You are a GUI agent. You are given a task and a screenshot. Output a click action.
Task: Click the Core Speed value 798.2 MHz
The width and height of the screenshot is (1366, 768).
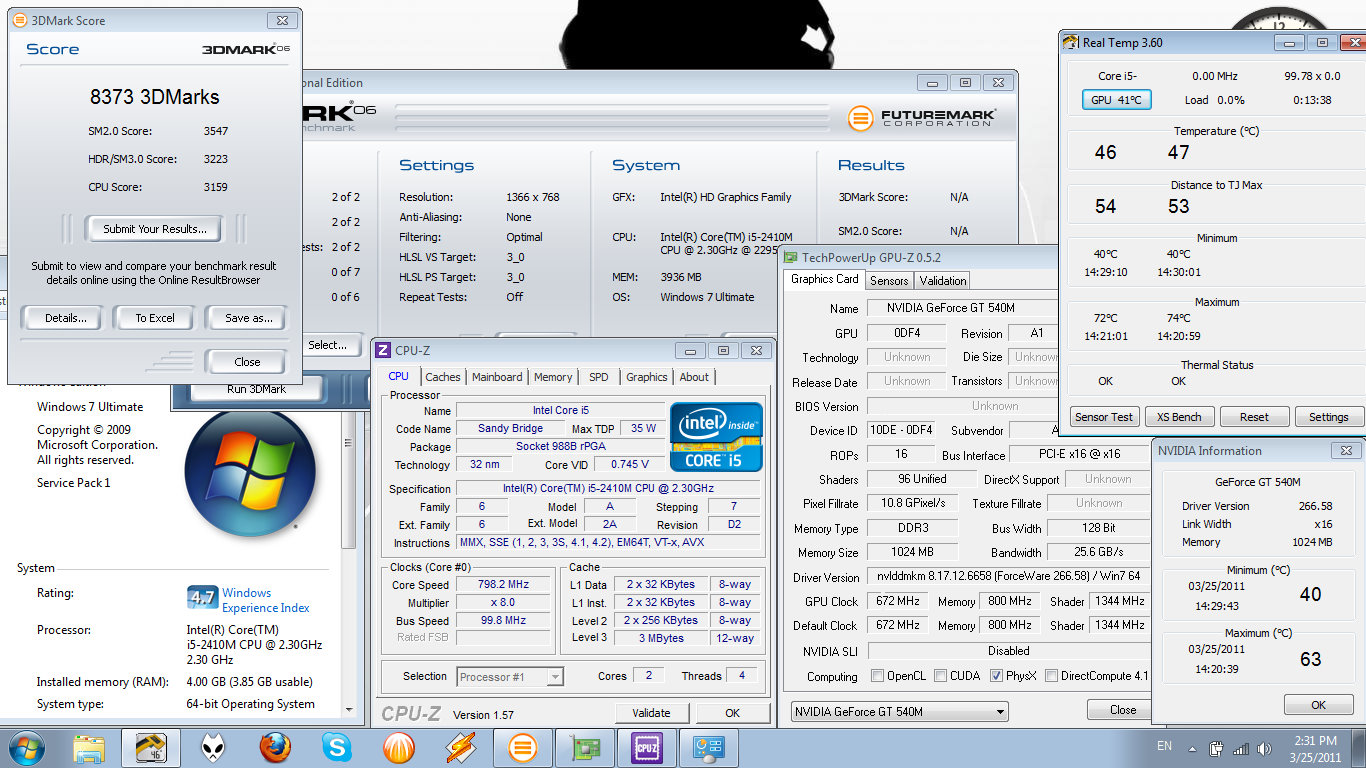pyautogui.click(x=503, y=585)
